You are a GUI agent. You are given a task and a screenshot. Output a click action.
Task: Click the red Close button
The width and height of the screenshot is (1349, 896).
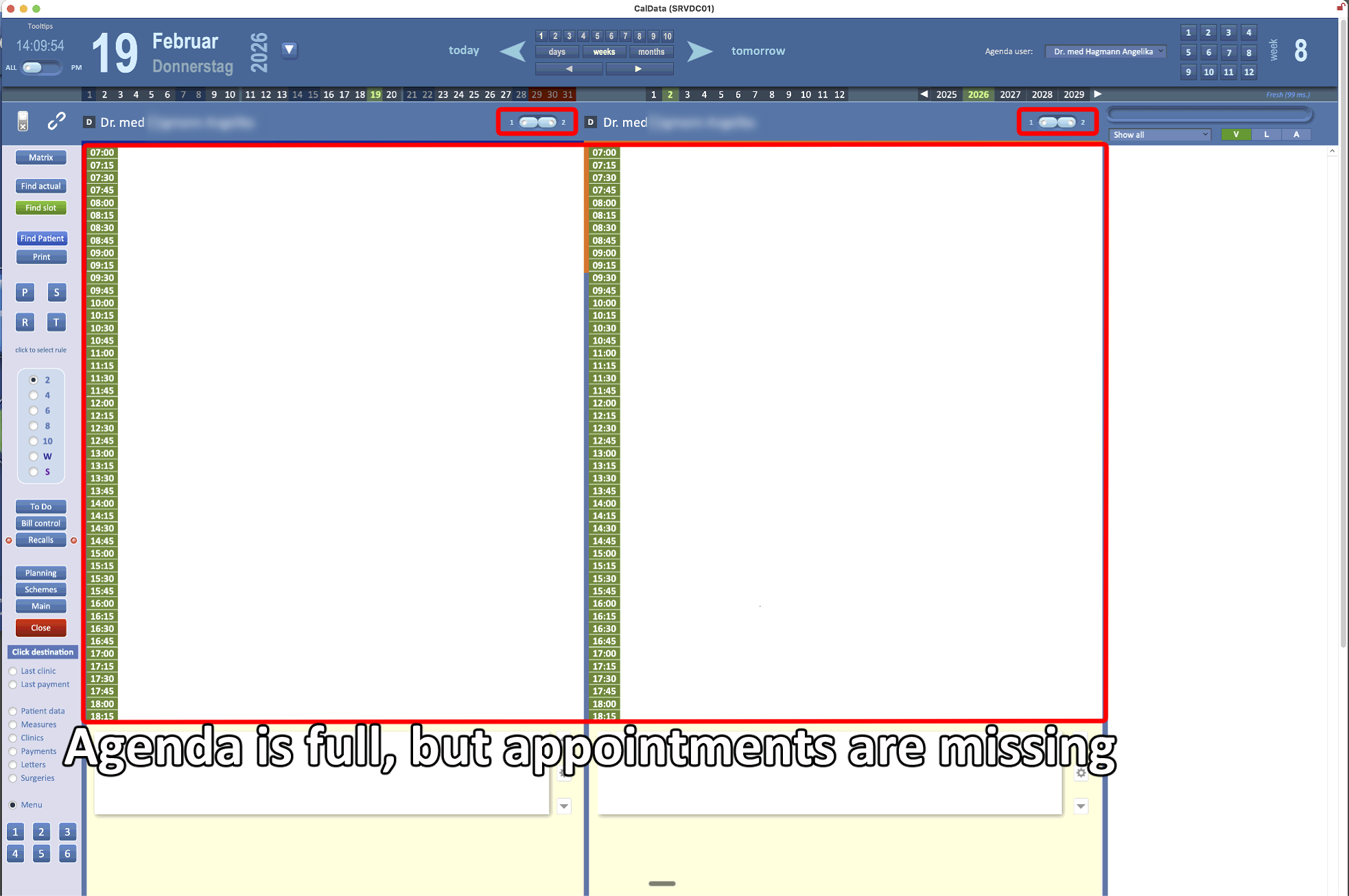(41, 628)
